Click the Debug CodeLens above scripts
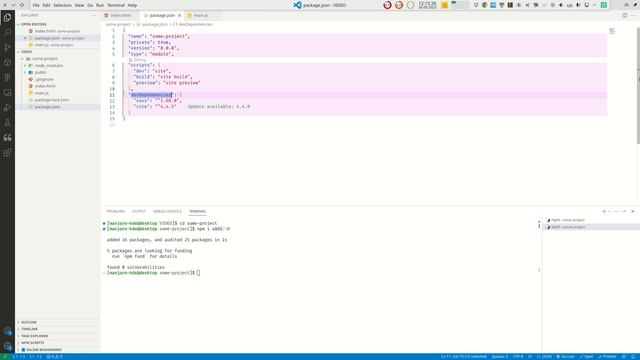The height and width of the screenshot is (360, 640). coord(139,60)
